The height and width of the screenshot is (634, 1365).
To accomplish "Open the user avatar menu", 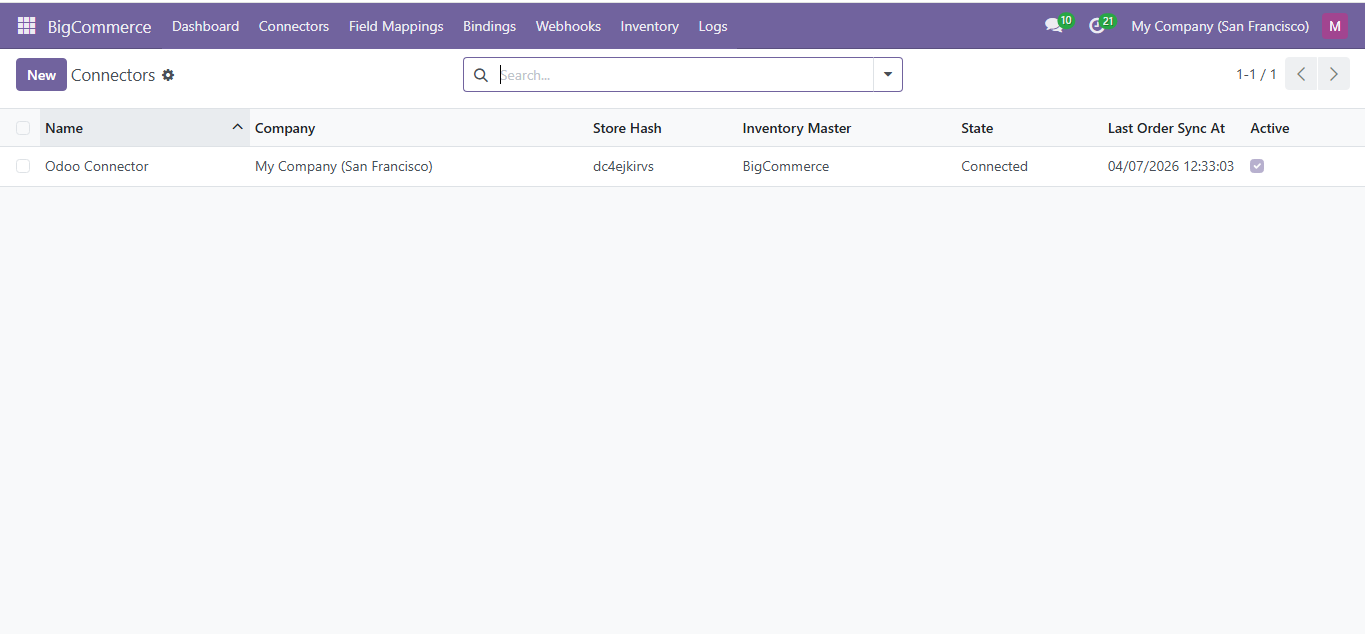I will [1335, 25].
